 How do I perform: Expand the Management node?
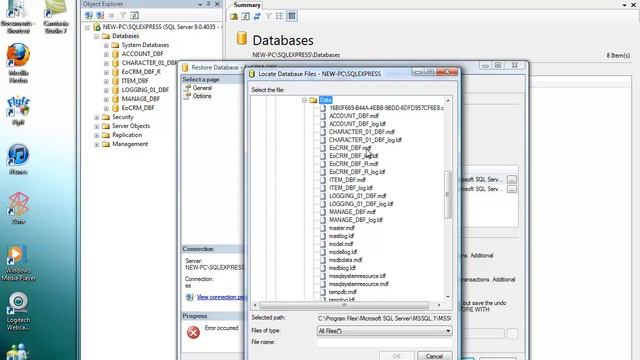point(97,144)
